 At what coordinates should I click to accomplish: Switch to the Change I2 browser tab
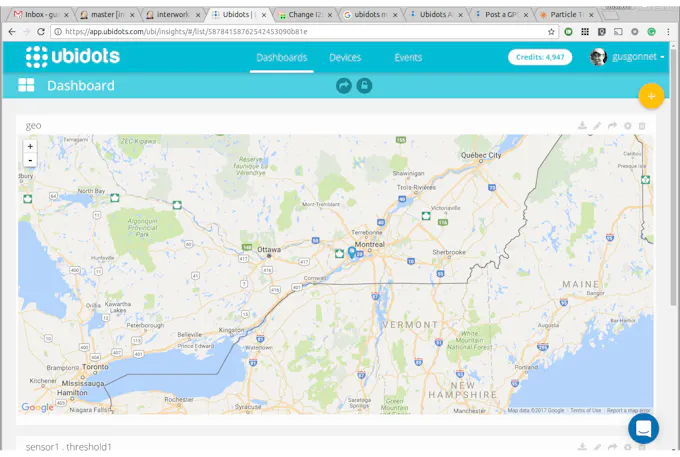[304, 15]
